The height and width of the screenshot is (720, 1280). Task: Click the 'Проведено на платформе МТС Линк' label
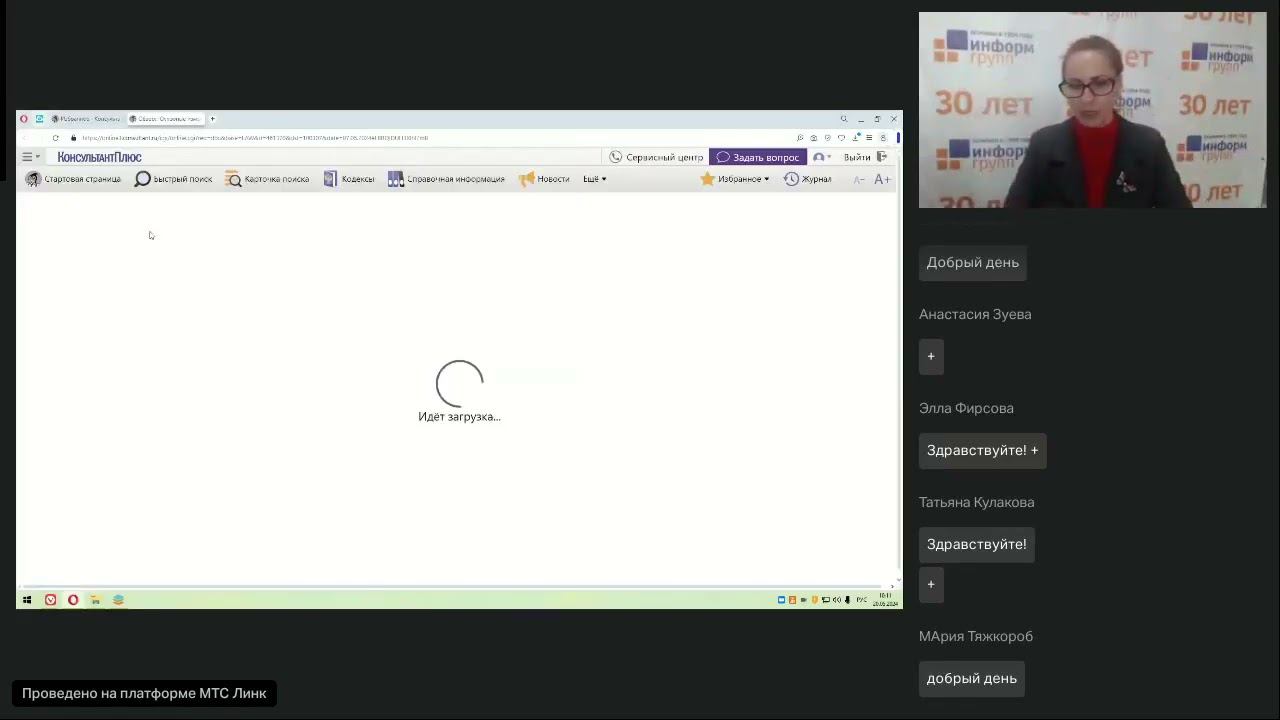point(144,693)
